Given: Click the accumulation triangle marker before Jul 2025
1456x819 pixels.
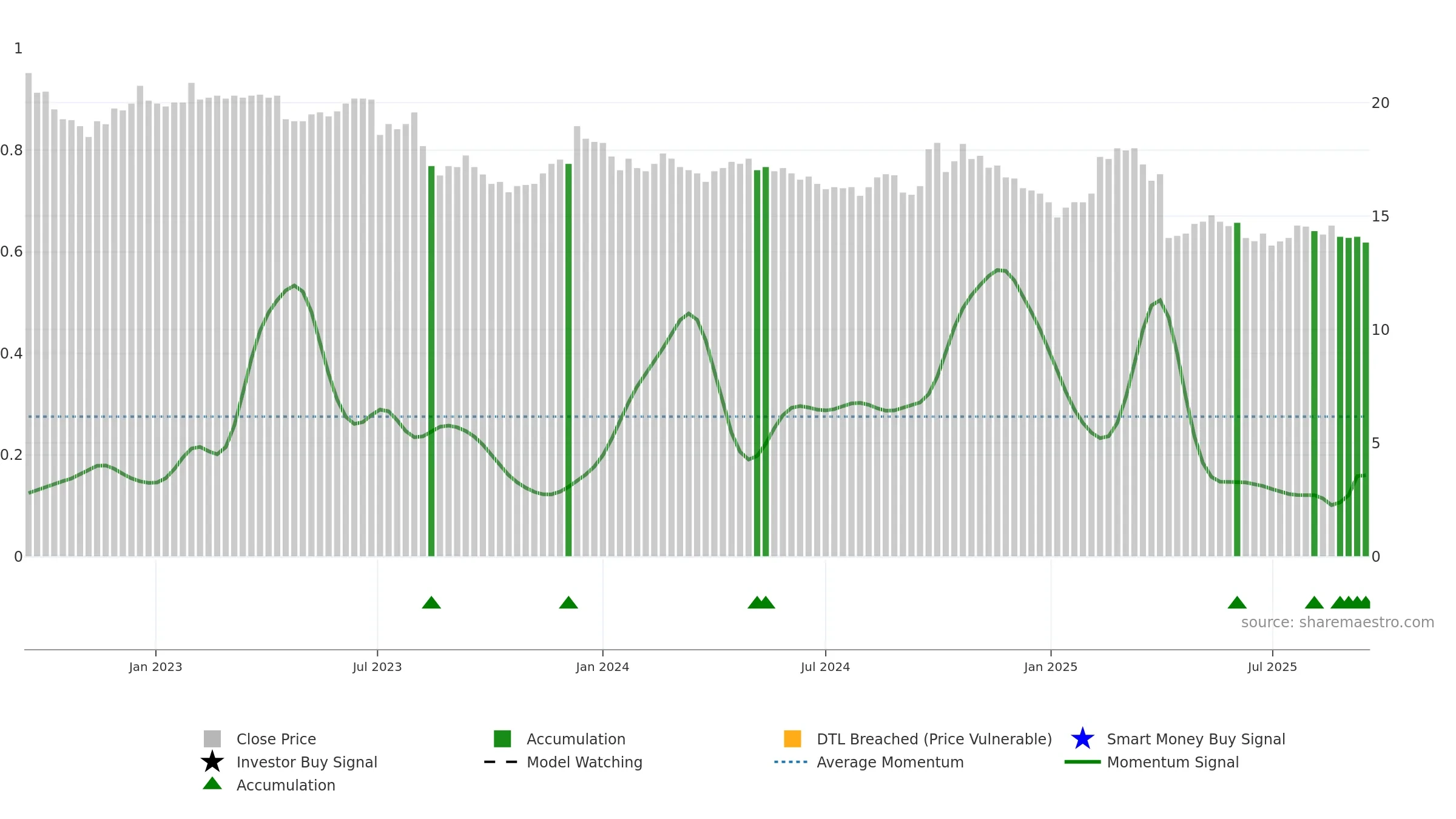Looking at the screenshot, I should pos(1237,602).
